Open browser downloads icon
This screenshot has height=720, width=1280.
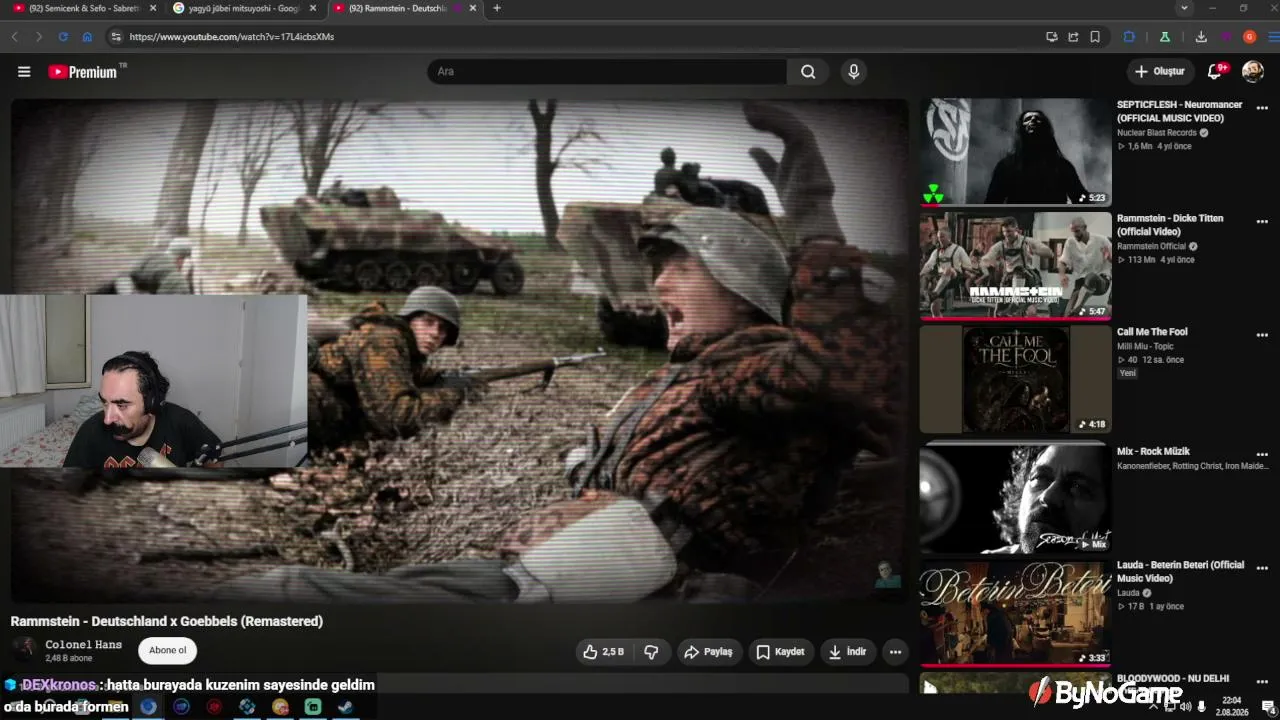click(1201, 37)
